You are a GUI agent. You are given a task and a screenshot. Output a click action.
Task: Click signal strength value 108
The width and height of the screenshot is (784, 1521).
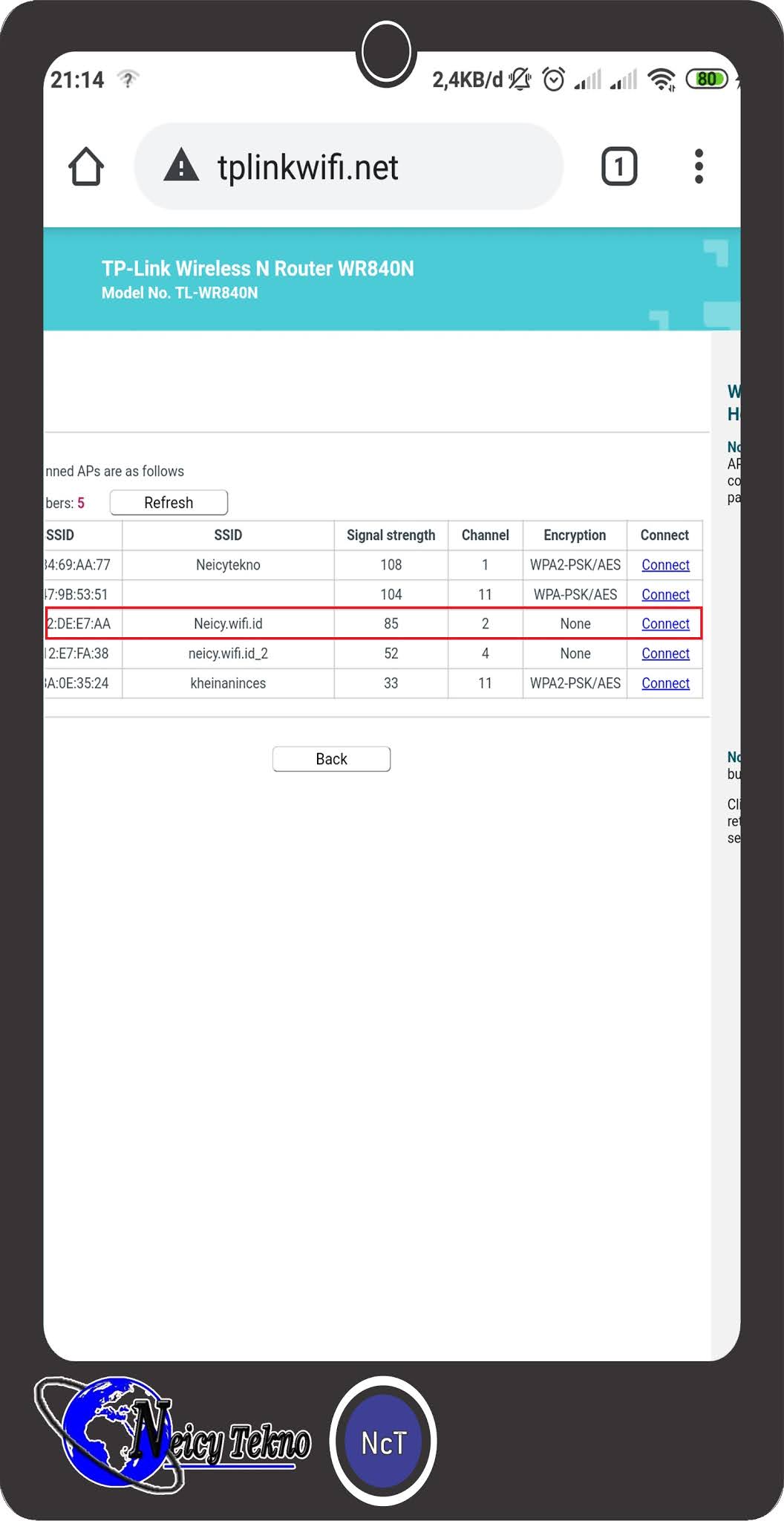tap(391, 565)
